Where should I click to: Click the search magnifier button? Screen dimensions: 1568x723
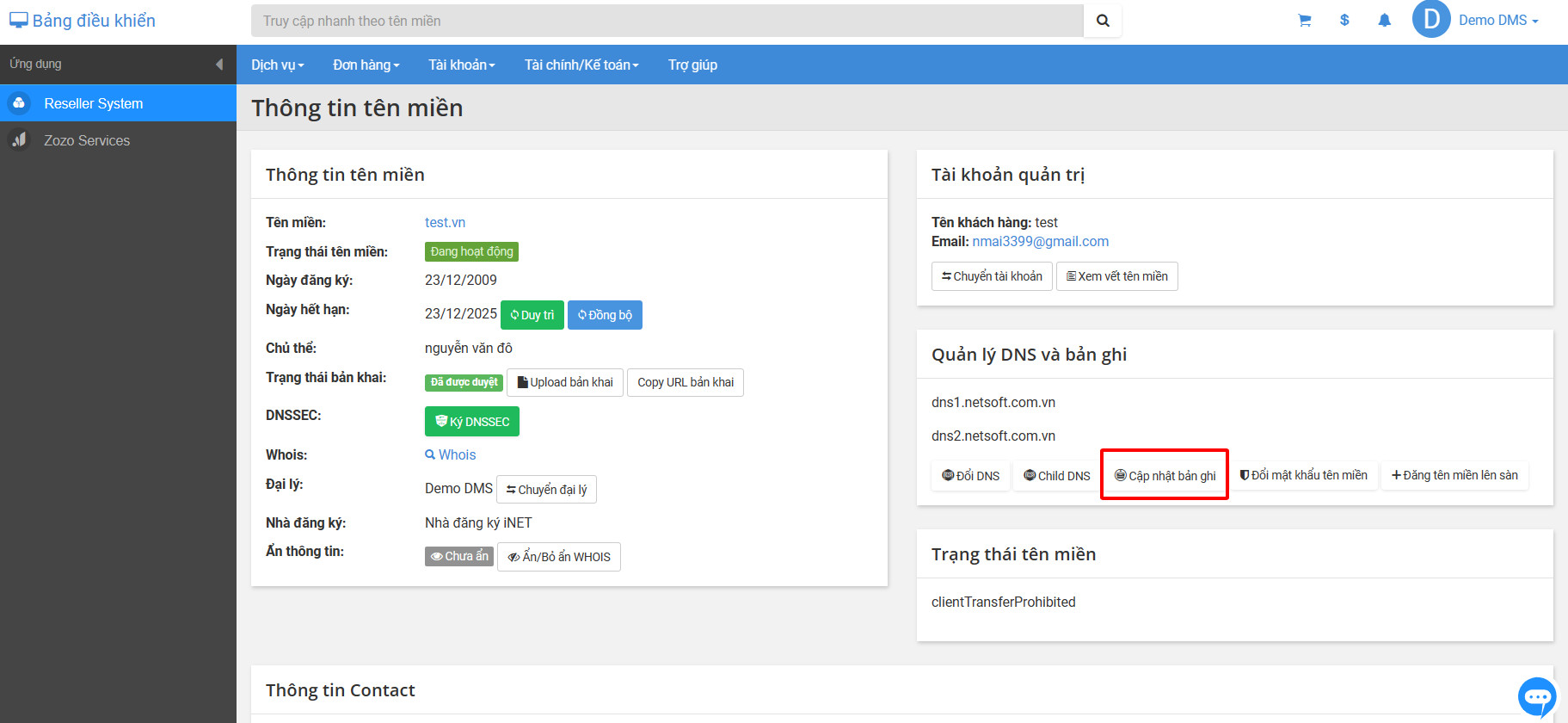click(1103, 21)
